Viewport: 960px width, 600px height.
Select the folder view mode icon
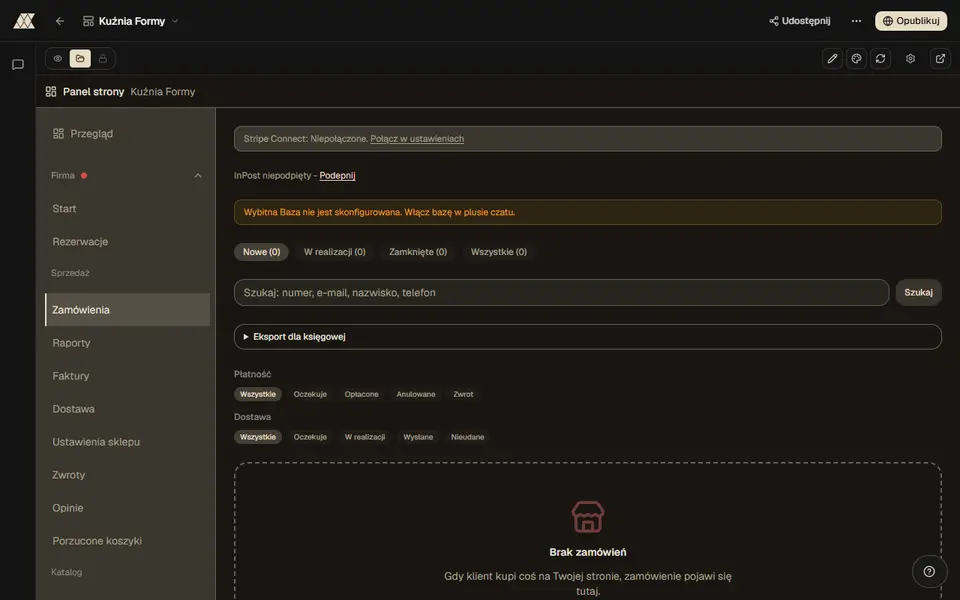[80, 59]
